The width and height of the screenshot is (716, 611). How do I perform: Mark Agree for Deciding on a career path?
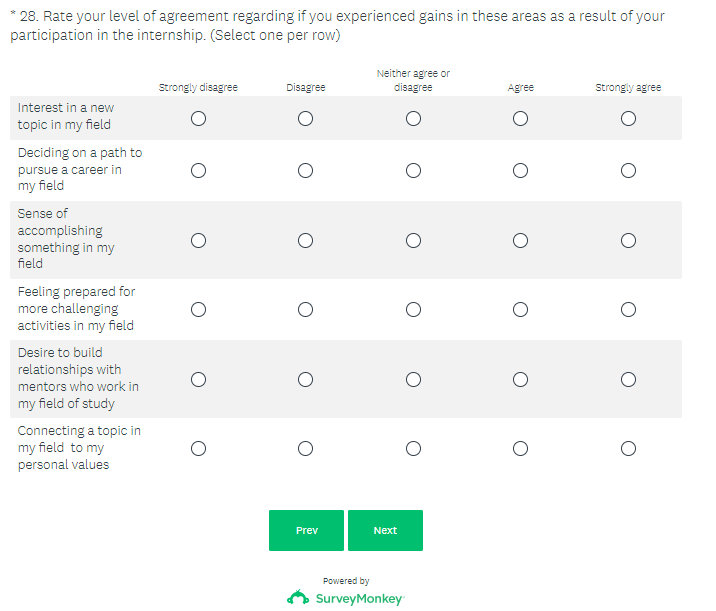[x=520, y=170]
